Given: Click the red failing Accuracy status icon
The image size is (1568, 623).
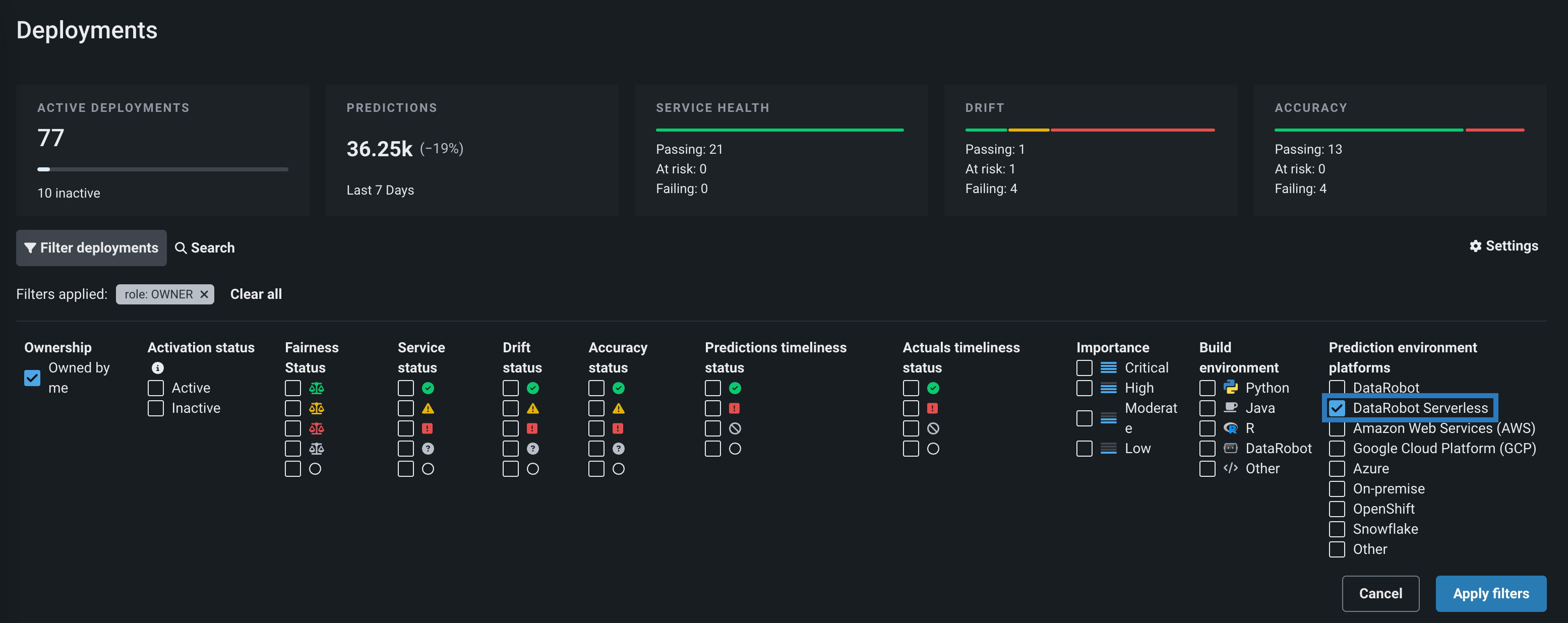Looking at the screenshot, I should 618,428.
